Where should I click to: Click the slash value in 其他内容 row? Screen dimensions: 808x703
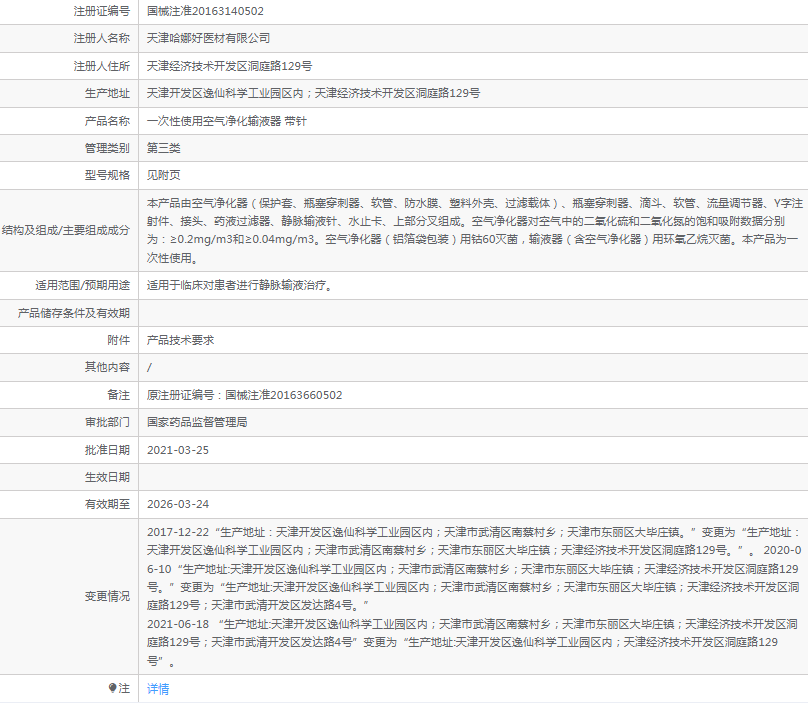coord(149,367)
